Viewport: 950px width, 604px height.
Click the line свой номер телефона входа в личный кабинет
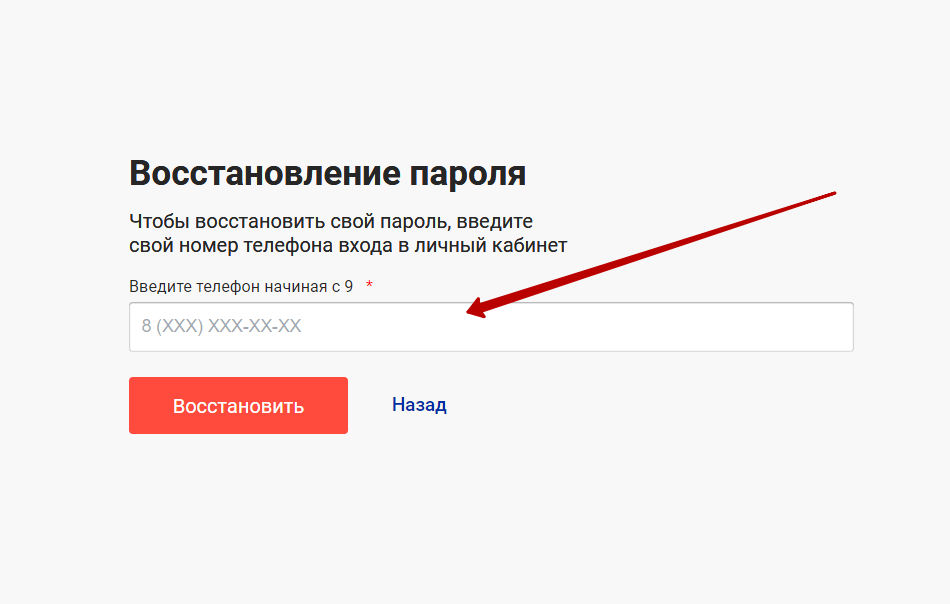347,245
